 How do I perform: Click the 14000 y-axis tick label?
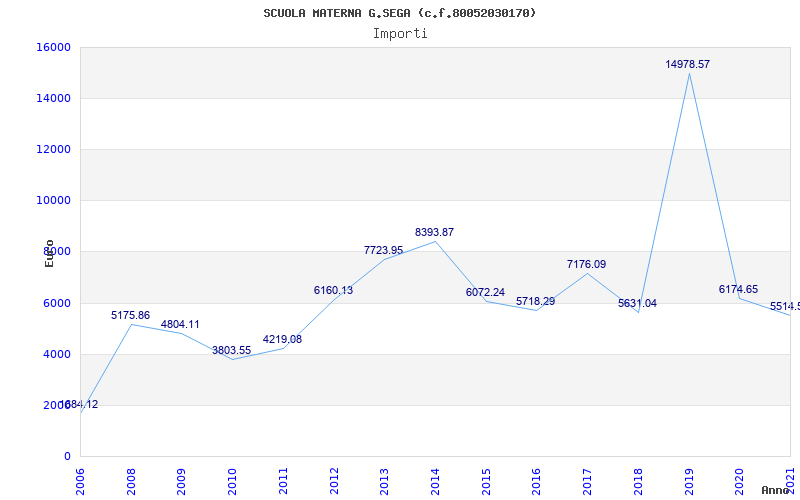click(x=53, y=98)
